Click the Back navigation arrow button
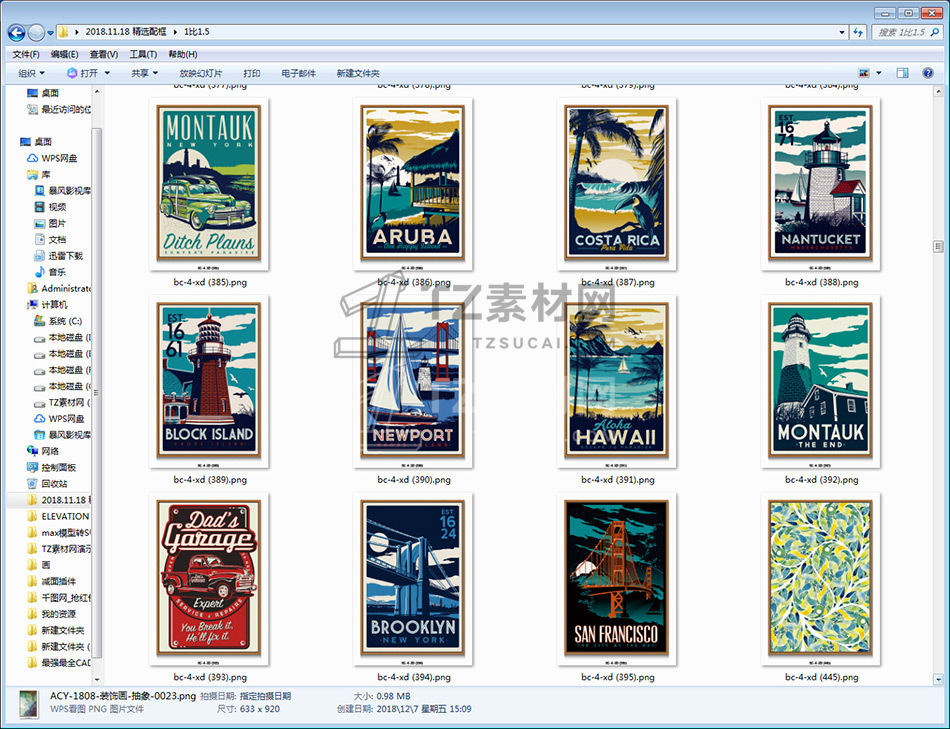Image resolution: width=950 pixels, height=729 pixels. point(17,32)
